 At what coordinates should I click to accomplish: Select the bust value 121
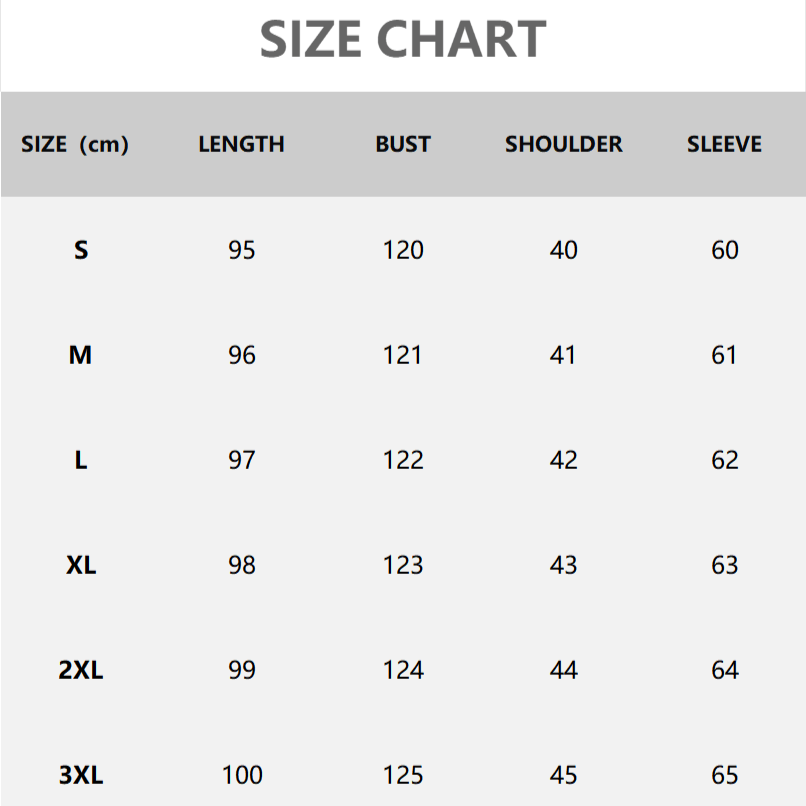(403, 355)
